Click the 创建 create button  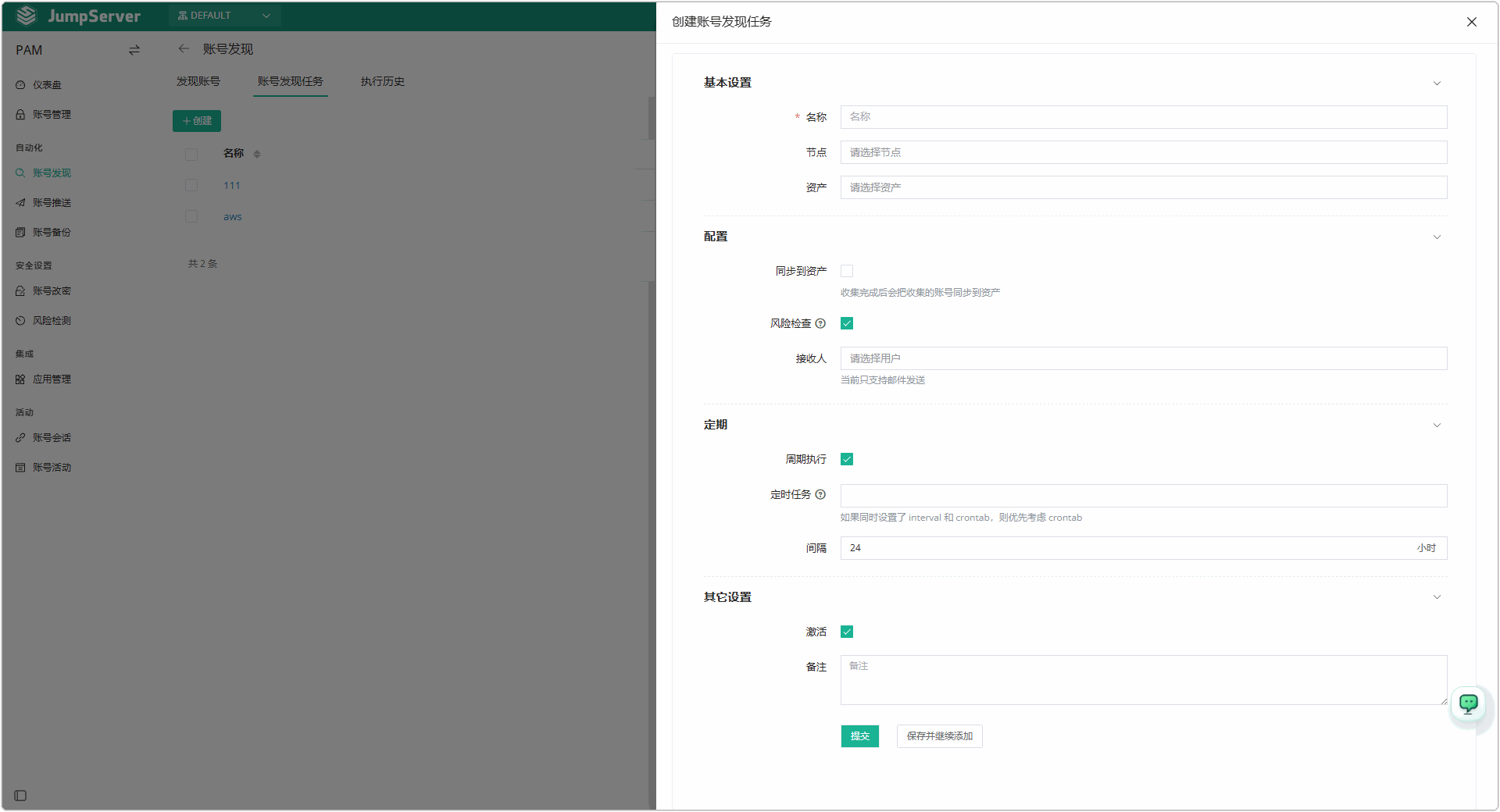197,121
